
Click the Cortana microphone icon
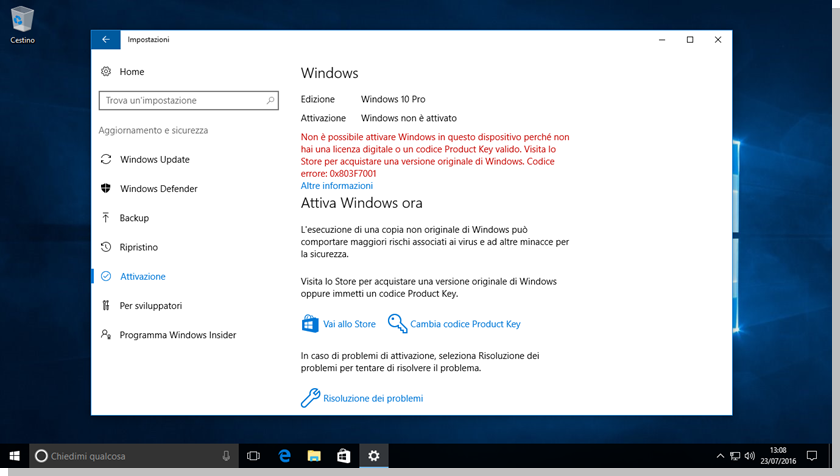226,456
